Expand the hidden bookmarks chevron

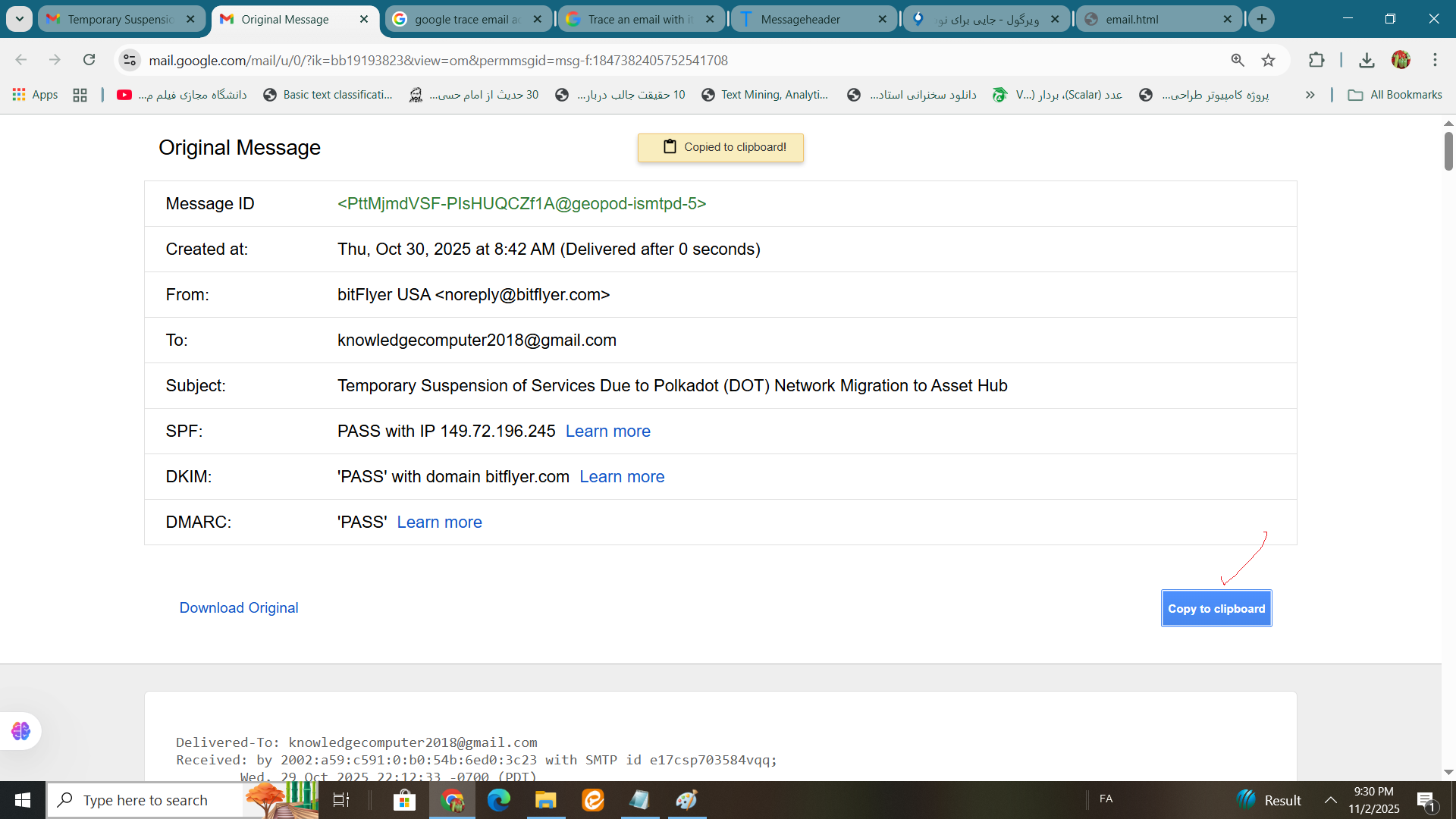1310,95
